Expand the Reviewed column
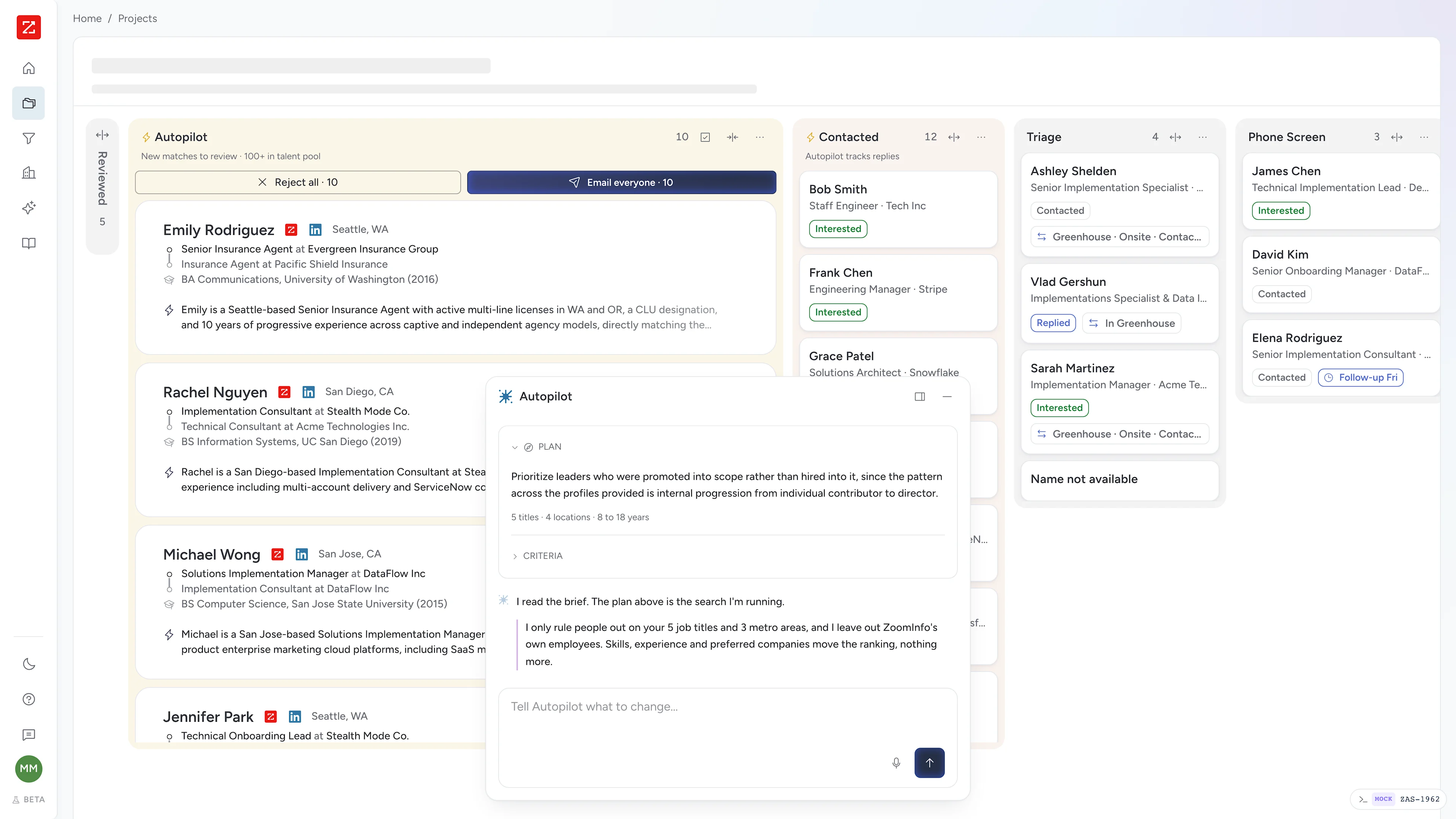Viewport: 1456px width, 819px height. pyautogui.click(x=102, y=135)
